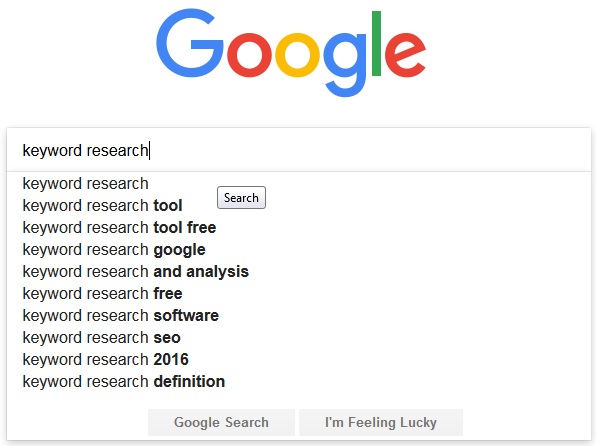Select the 'keyword research definition' suggestion
The height and width of the screenshot is (448, 605).
point(123,381)
